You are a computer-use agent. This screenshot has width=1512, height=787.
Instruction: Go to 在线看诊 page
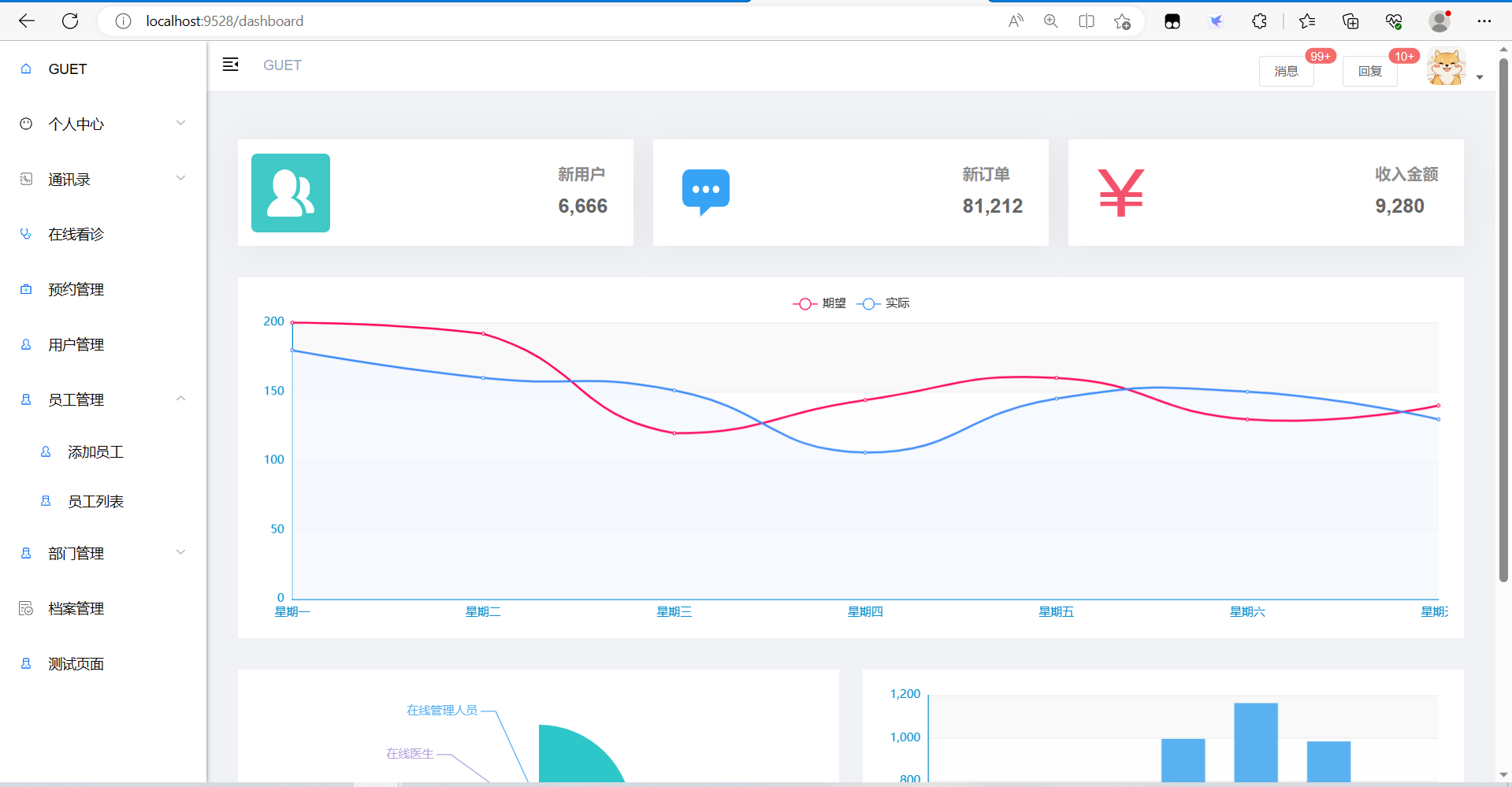[103, 234]
